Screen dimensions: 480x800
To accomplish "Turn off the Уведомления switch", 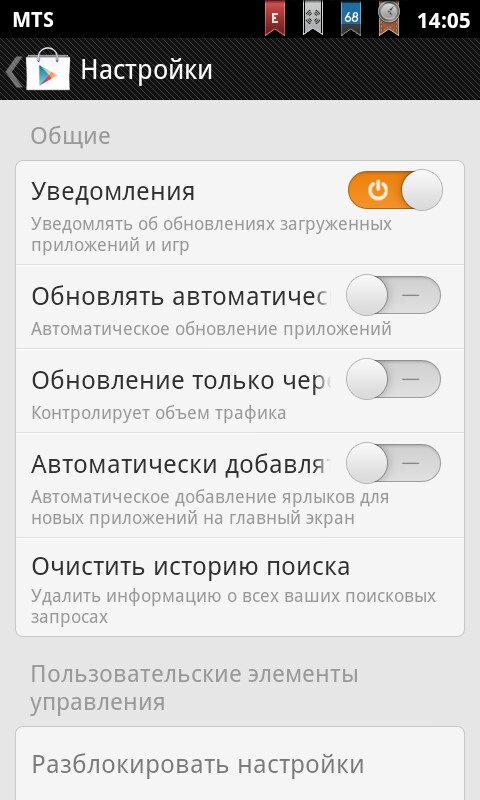I will (395, 190).
